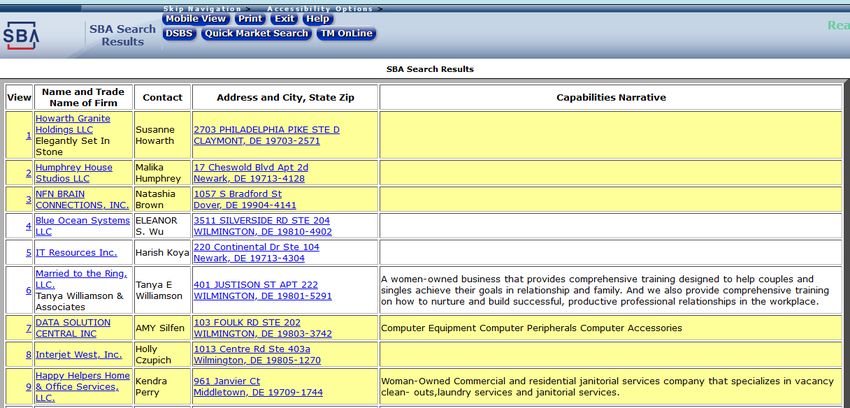Click the janitorial services capabilities narrative

(x=607, y=386)
